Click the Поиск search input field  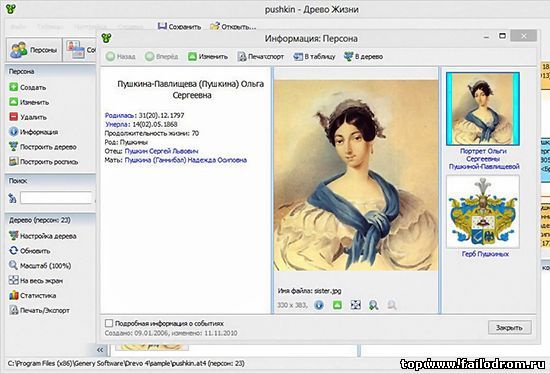pyautogui.click(x=56, y=198)
